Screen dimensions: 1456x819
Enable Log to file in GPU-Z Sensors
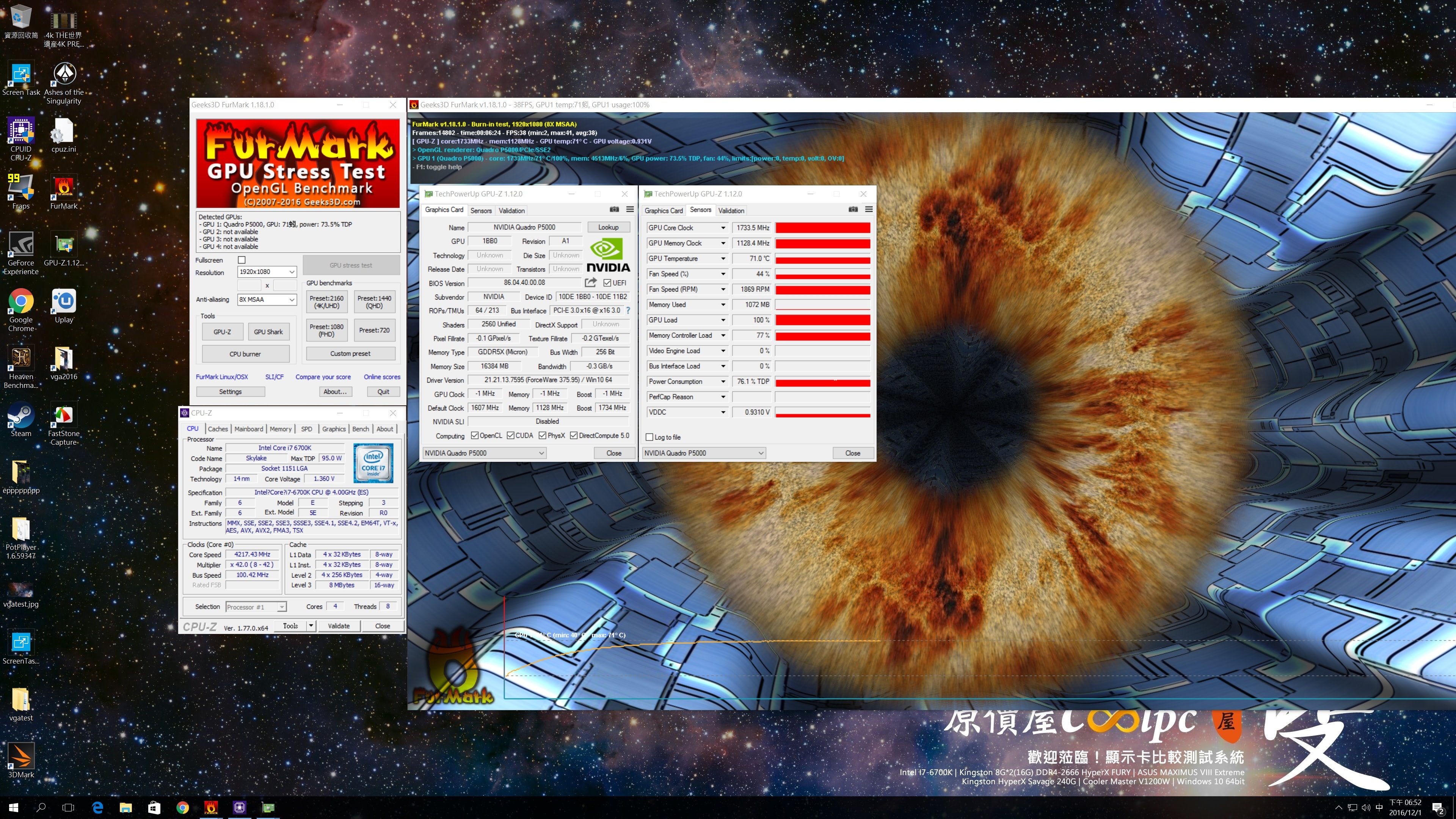650,438
